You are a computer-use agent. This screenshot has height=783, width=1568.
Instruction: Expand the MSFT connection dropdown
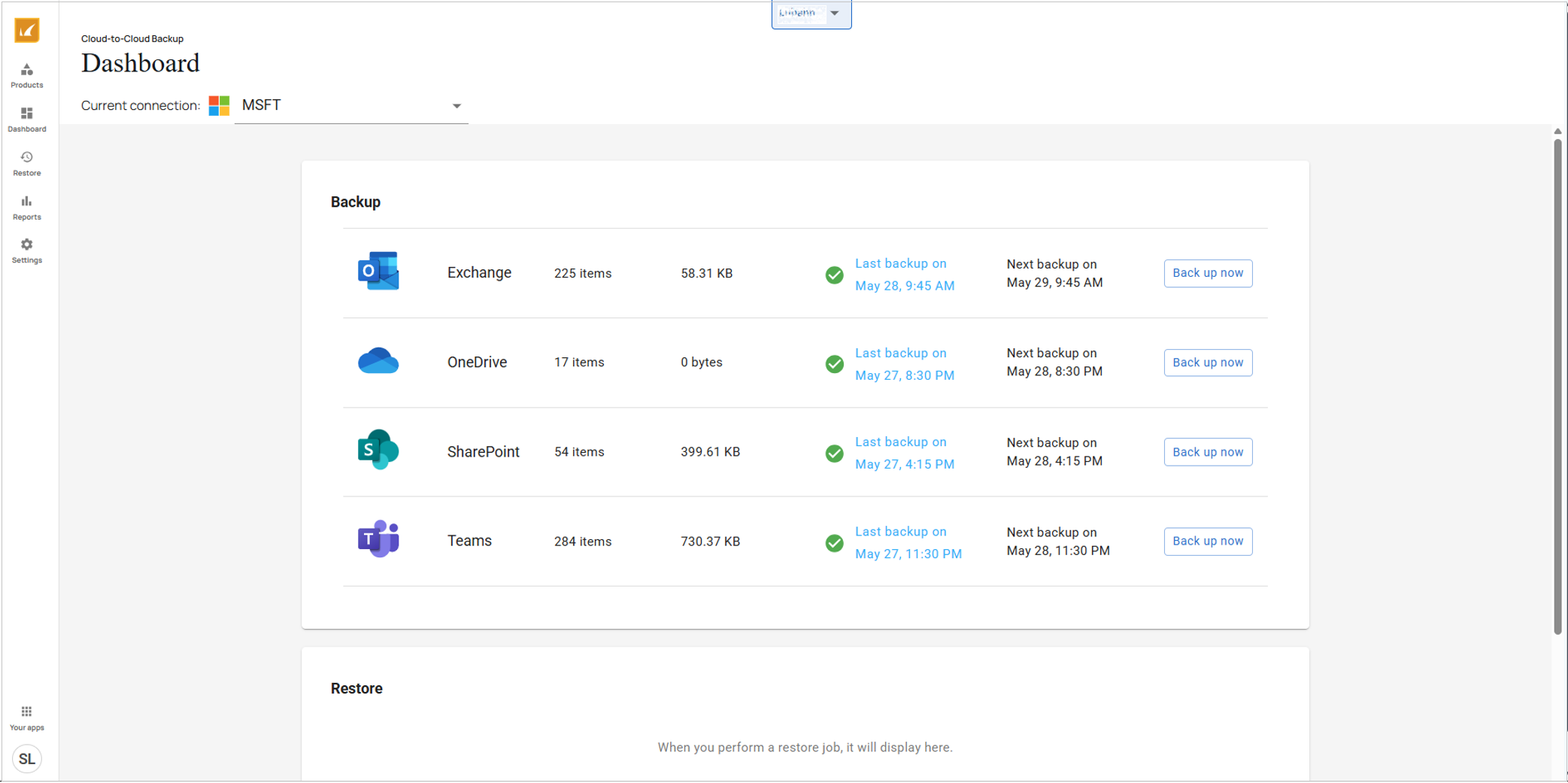coord(351,105)
